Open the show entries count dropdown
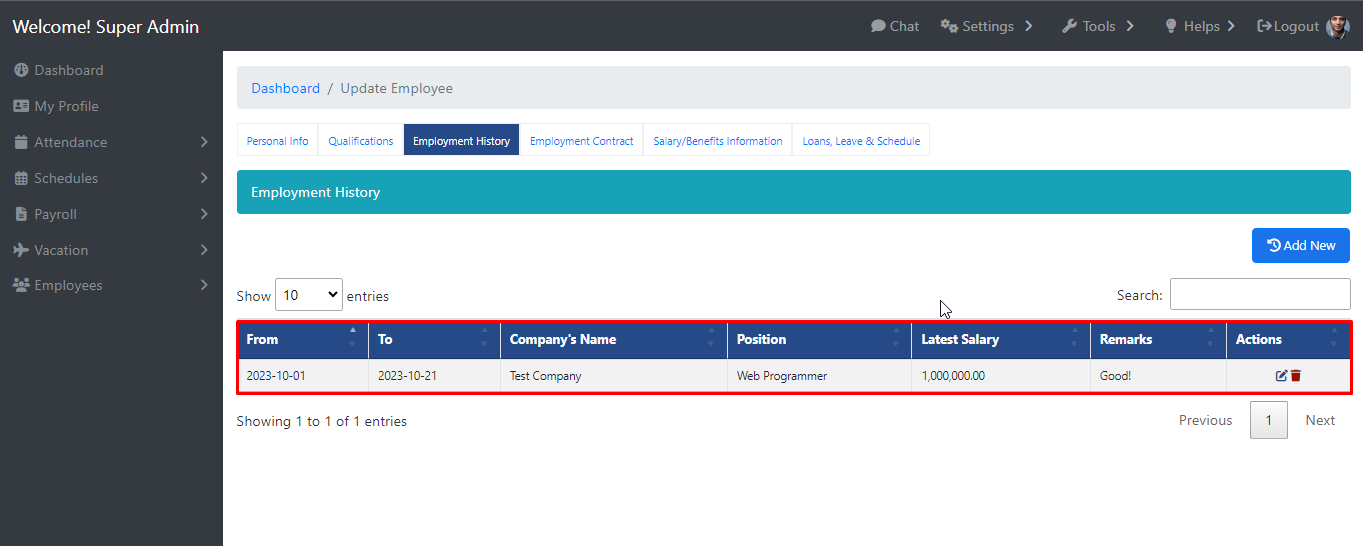The height and width of the screenshot is (546, 1363). point(309,295)
